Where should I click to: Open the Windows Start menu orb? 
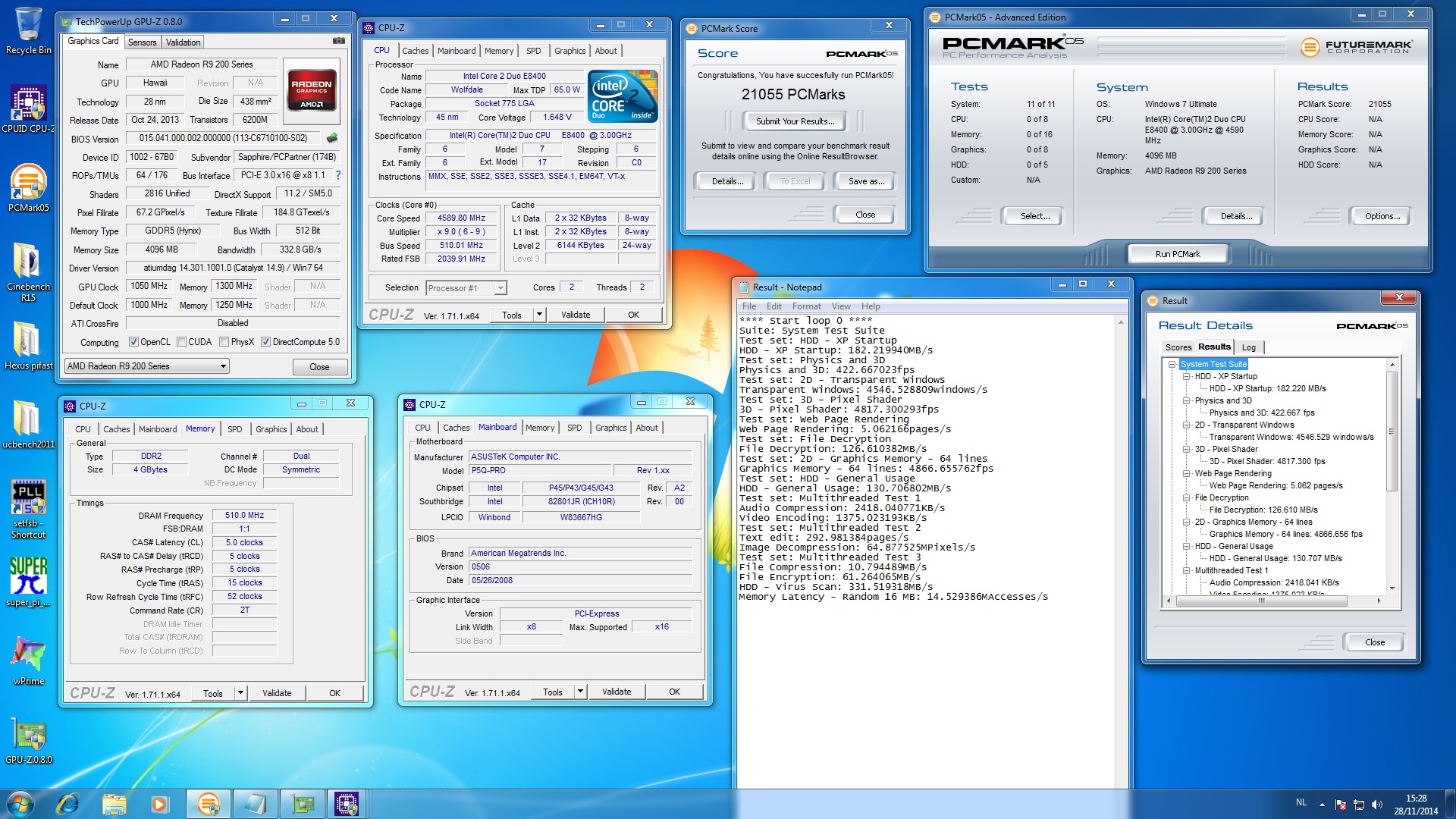point(20,803)
